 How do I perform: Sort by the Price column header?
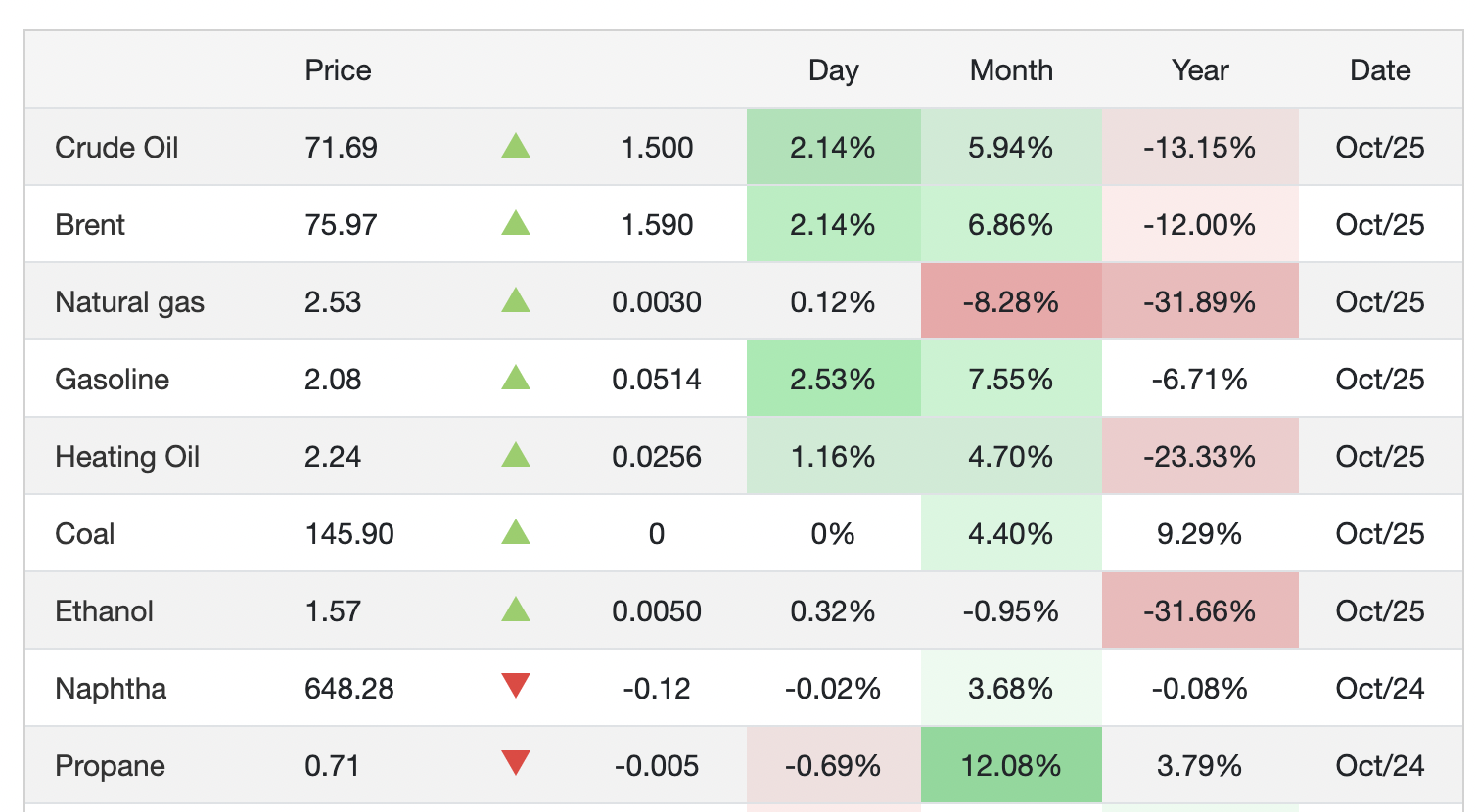point(338,70)
